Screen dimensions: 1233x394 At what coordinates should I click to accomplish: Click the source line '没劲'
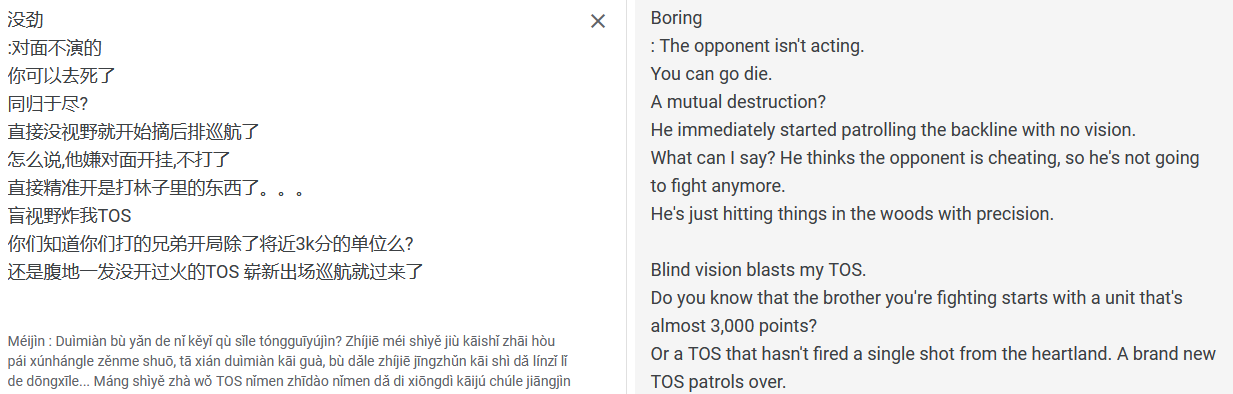point(25,19)
